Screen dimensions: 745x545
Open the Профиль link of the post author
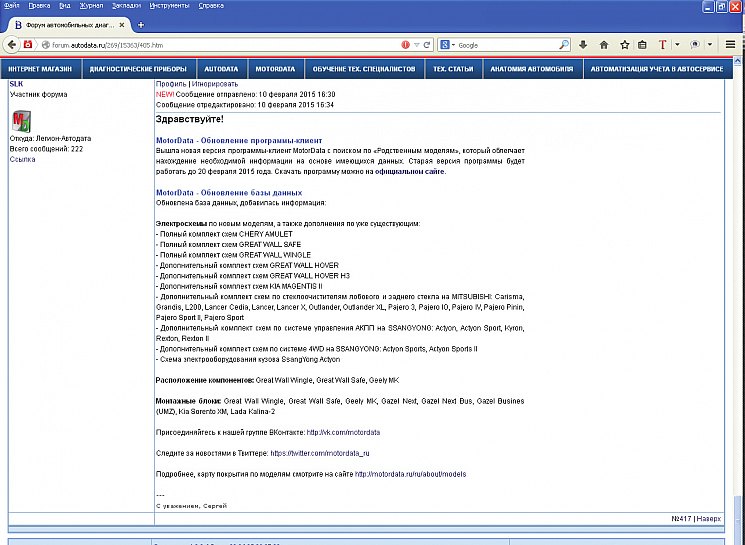coord(171,84)
